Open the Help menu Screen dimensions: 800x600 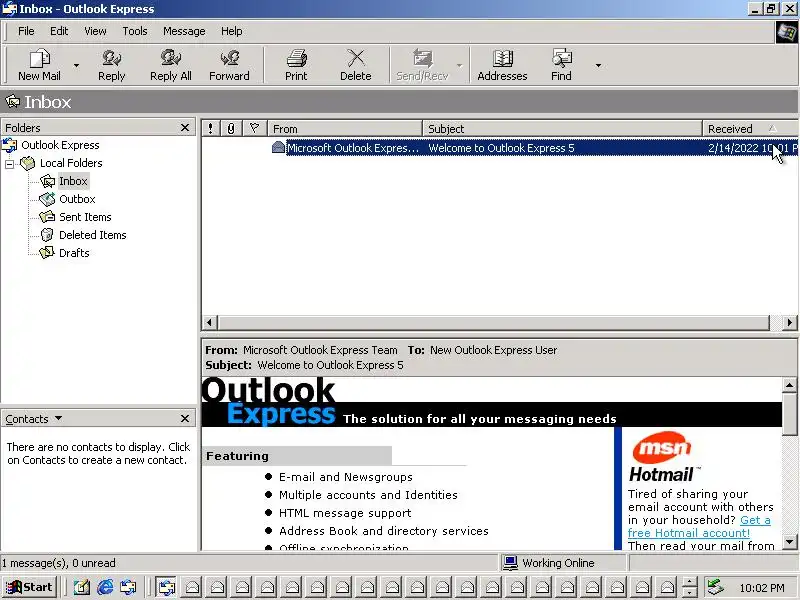click(x=231, y=31)
